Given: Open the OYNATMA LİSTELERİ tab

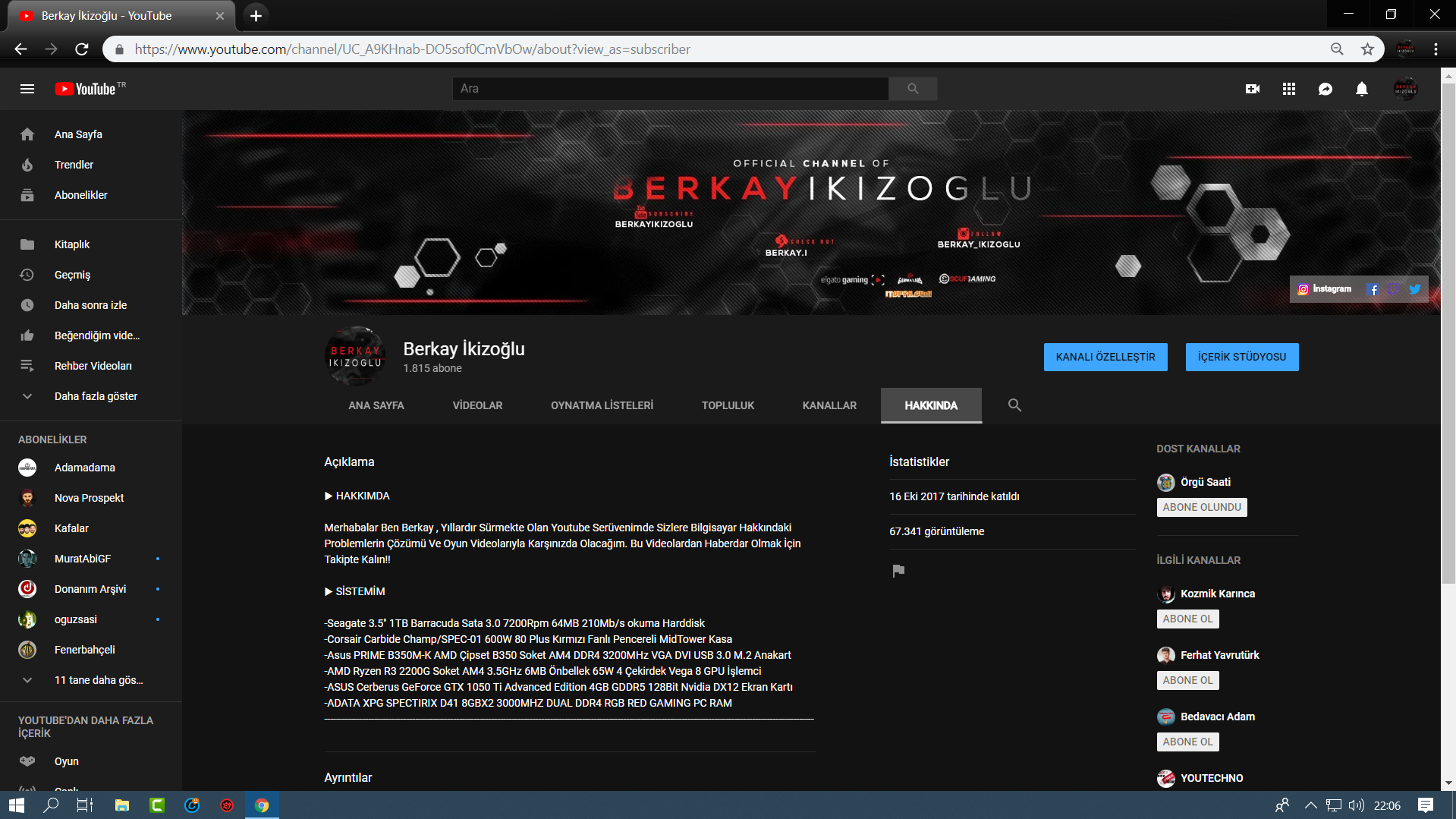Looking at the screenshot, I should point(602,405).
